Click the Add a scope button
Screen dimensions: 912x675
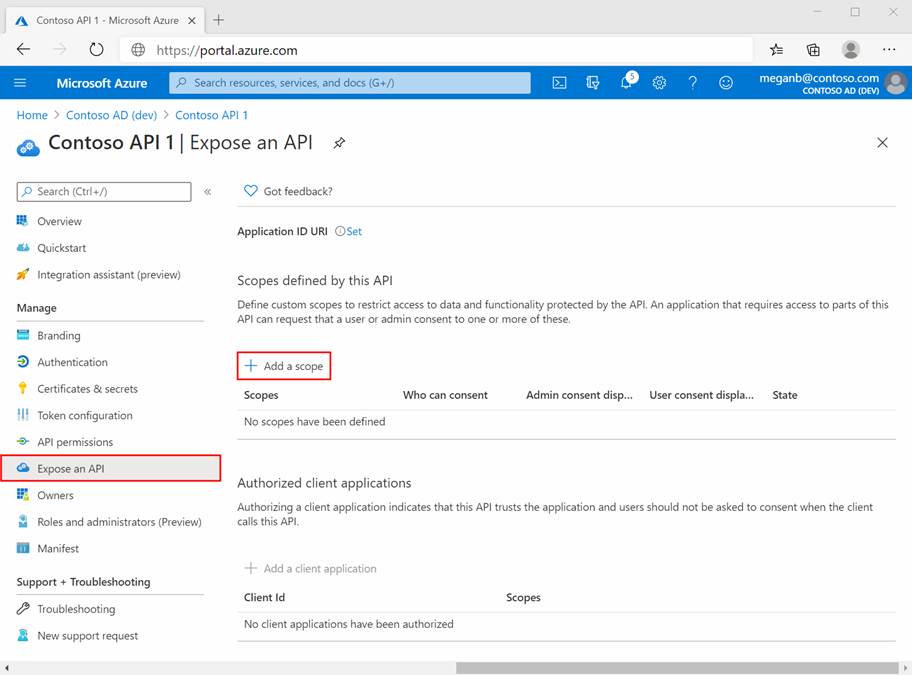pos(284,365)
